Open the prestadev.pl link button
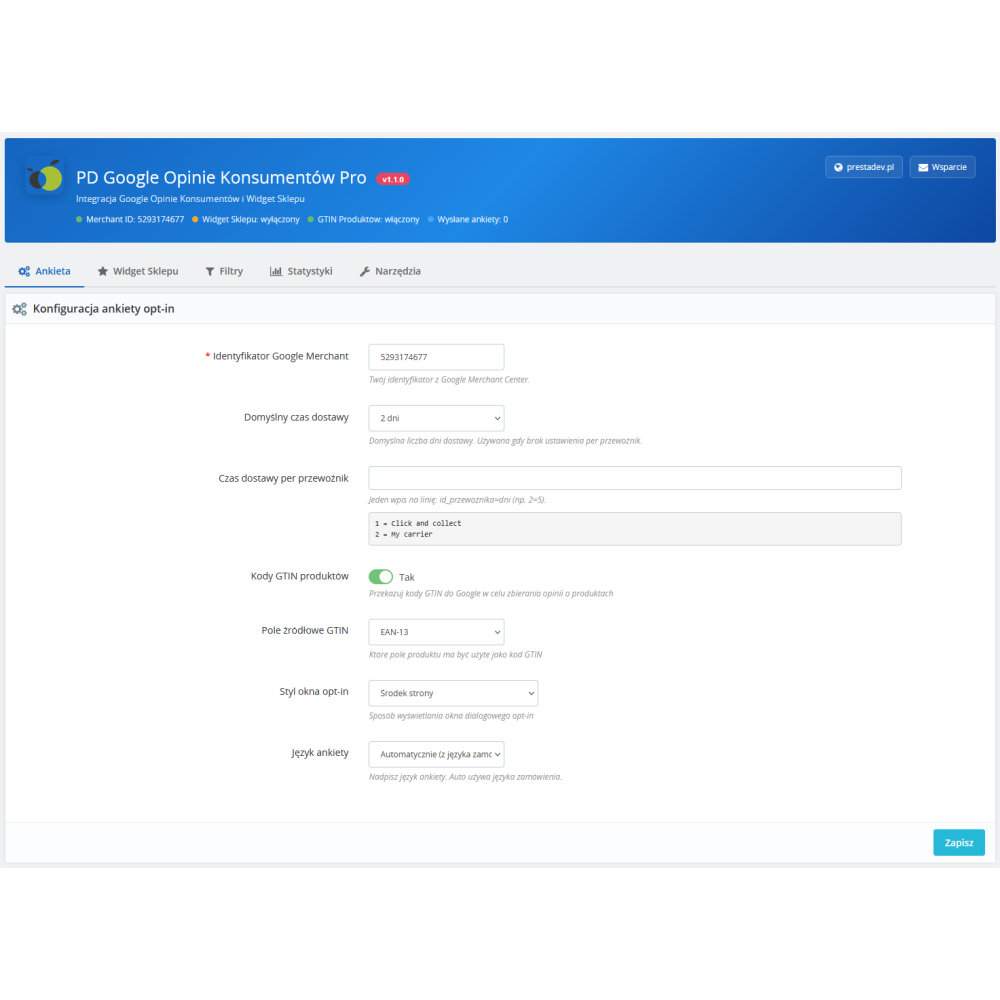Screen dimensions: 1000x1000 (864, 167)
